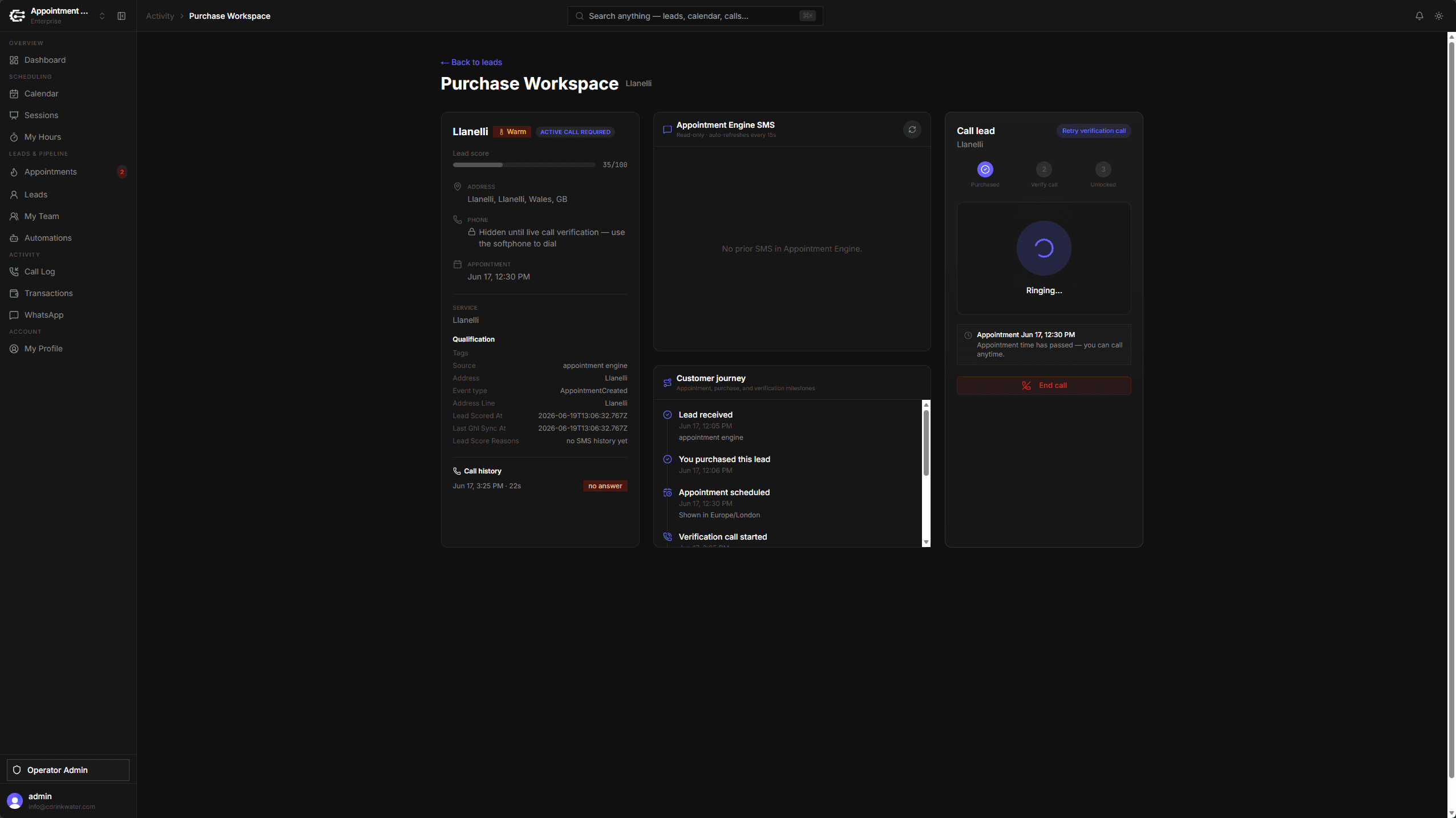Click the WhatsApp chat bubble icon
Image resolution: width=1456 pixels, height=818 pixels.
click(x=14, y=315)
